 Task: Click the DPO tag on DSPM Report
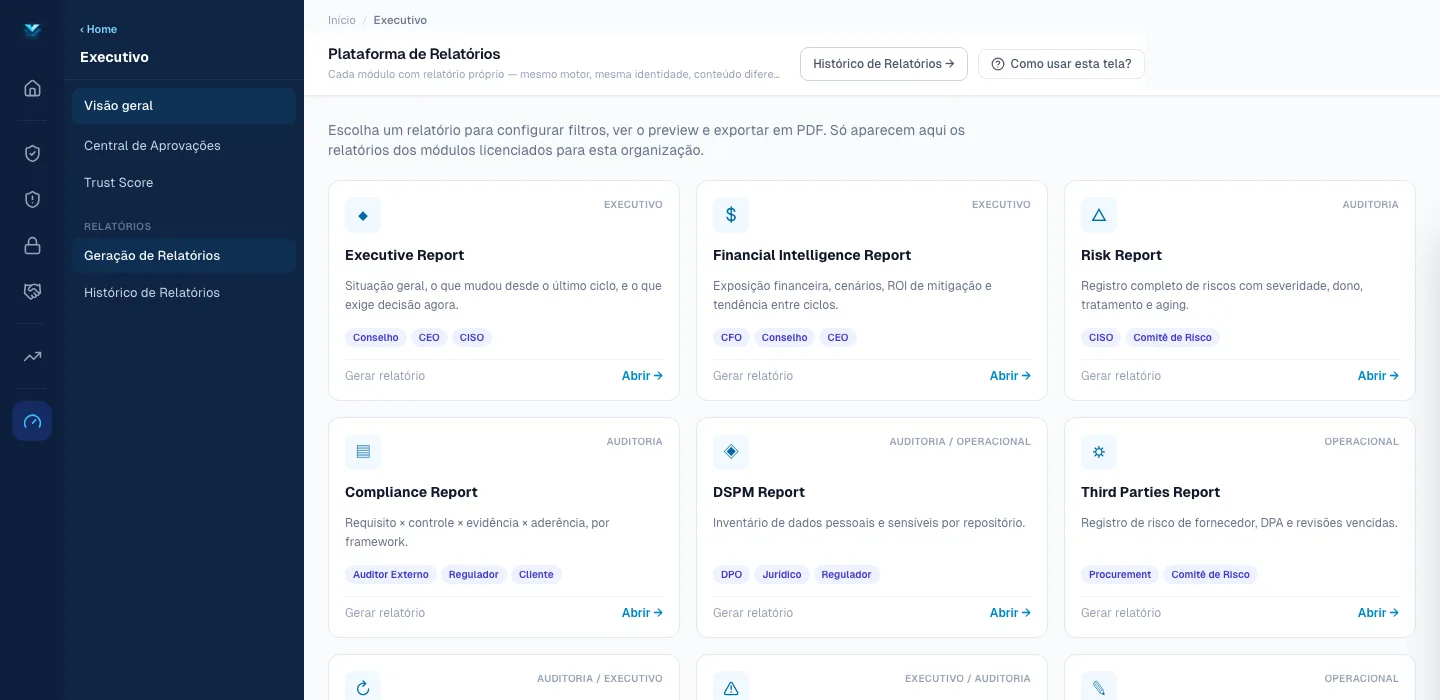pos(731,575)
